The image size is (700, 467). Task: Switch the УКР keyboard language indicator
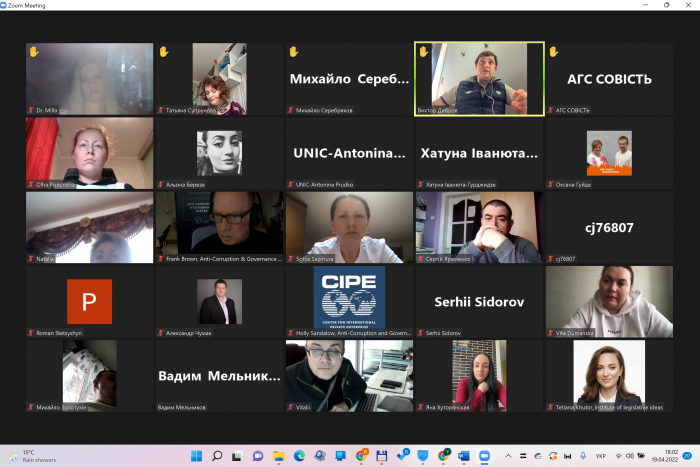(601, 456)
